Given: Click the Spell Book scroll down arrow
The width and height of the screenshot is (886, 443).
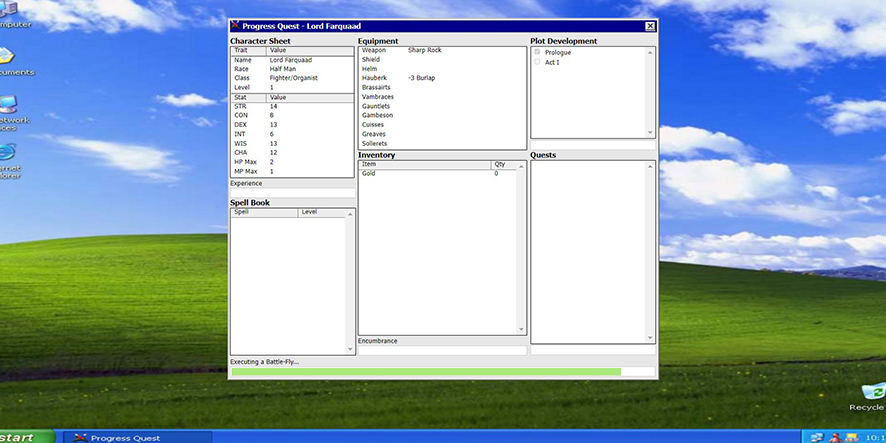Looking at the screenshot, I should (x=350, y=350).
